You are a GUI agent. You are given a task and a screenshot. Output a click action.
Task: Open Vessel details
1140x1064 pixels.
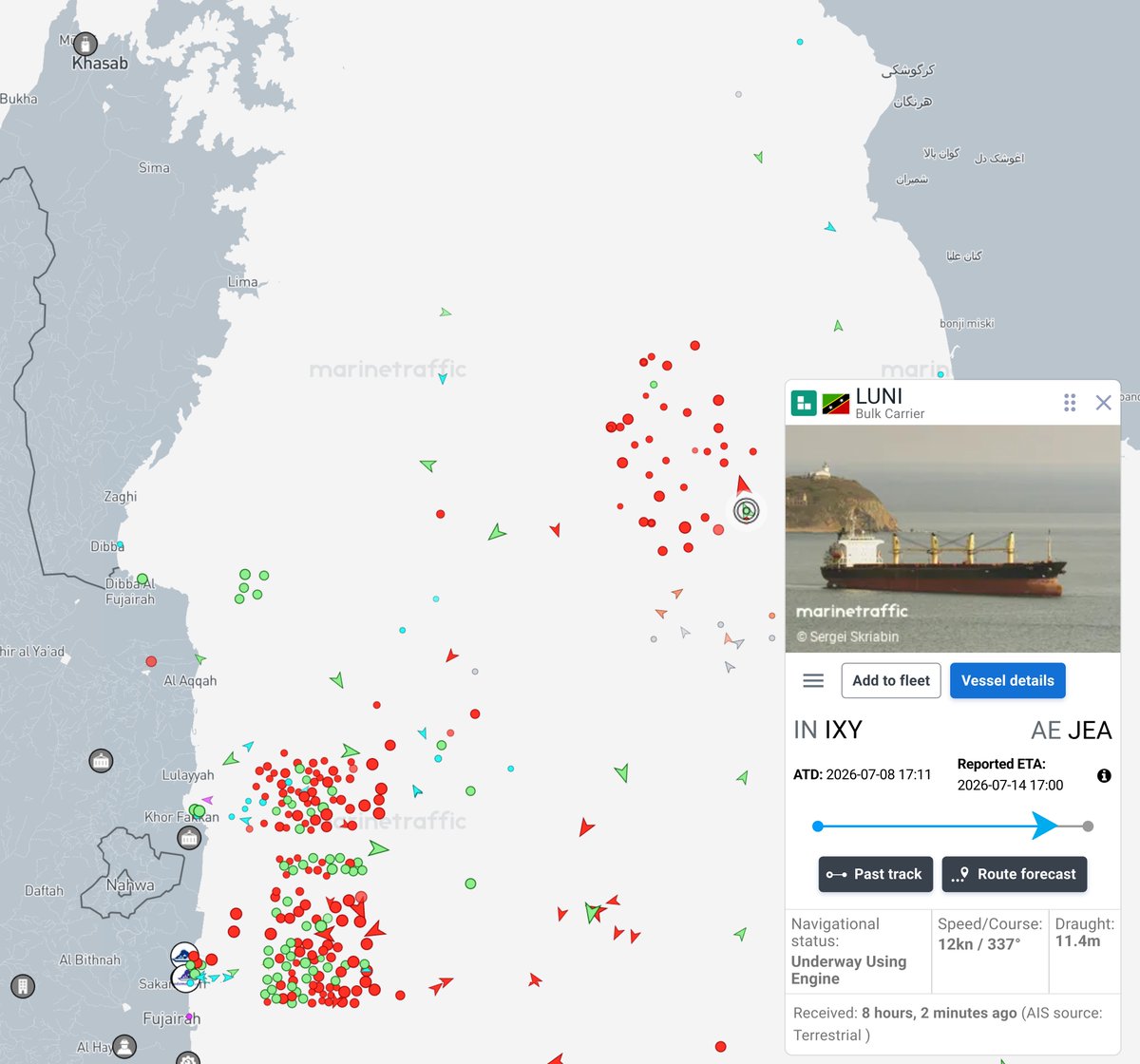tap(1008, 680)
